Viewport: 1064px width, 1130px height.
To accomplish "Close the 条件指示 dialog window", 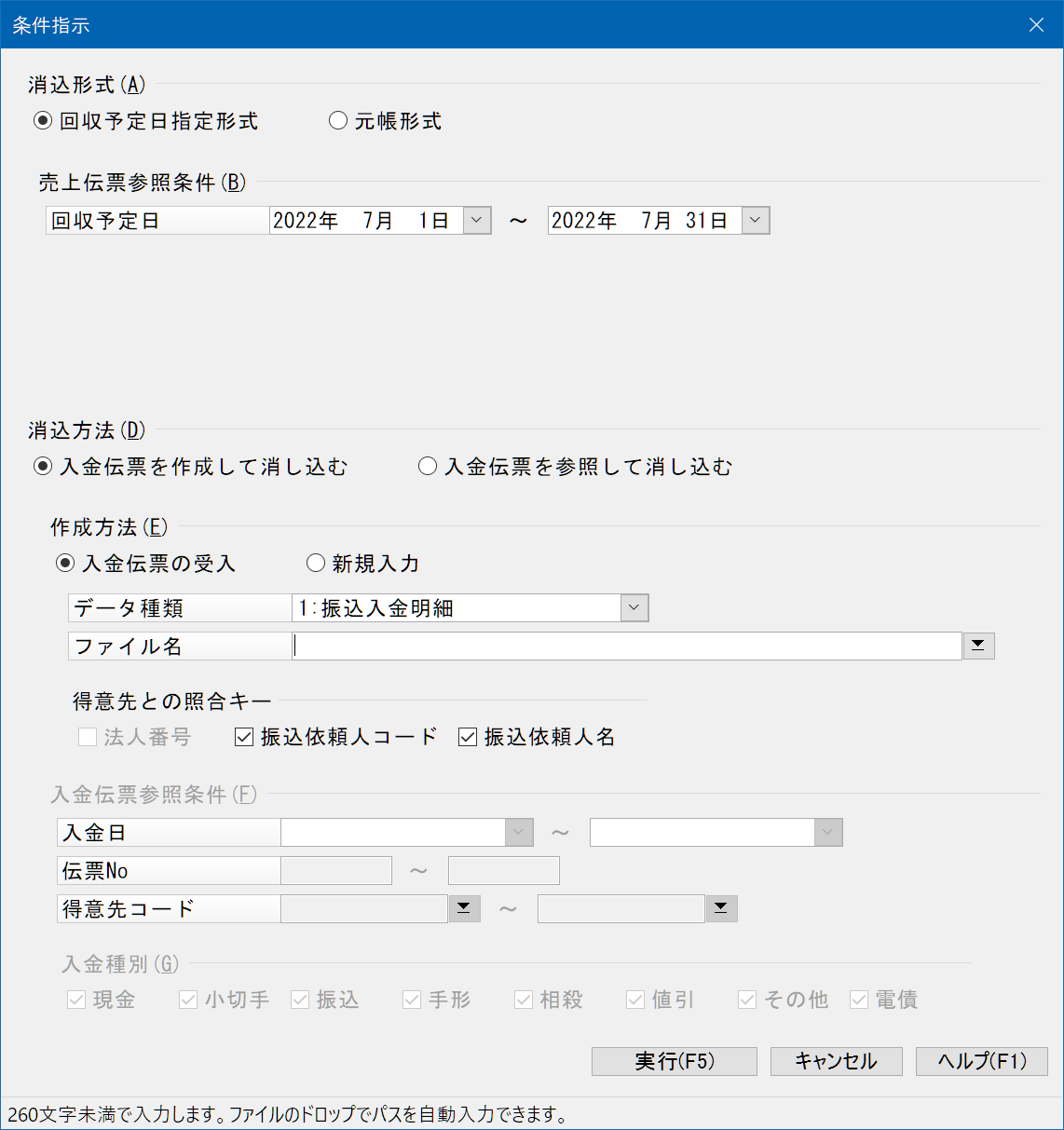I will [1036, 25].
